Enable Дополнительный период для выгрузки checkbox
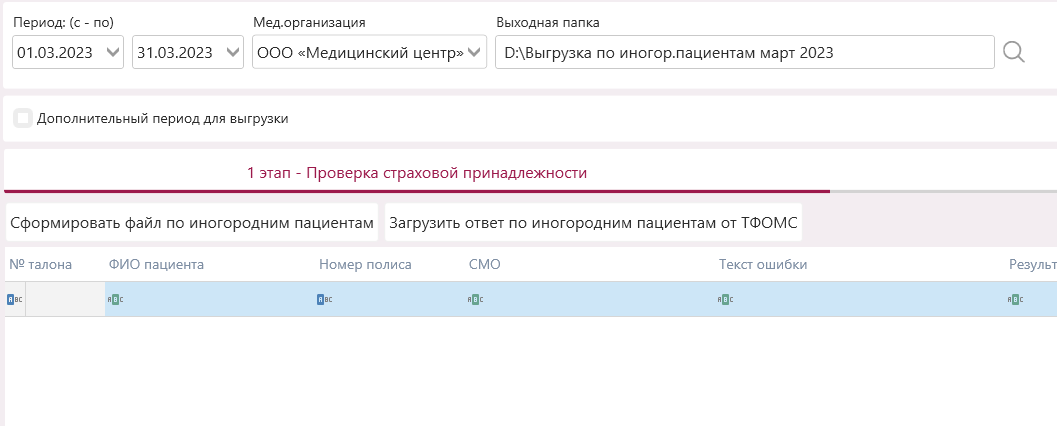Image resolution: width=1057 pixels, height=426 pixels. click(23, 118)
